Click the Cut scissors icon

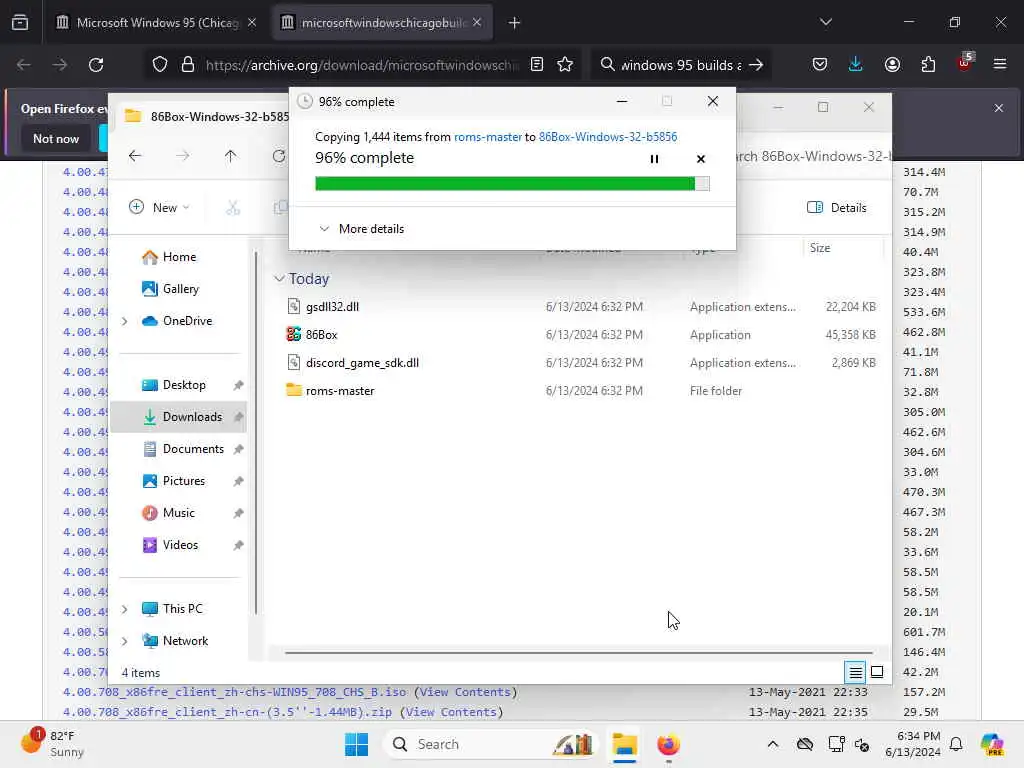tap(233, 208)
